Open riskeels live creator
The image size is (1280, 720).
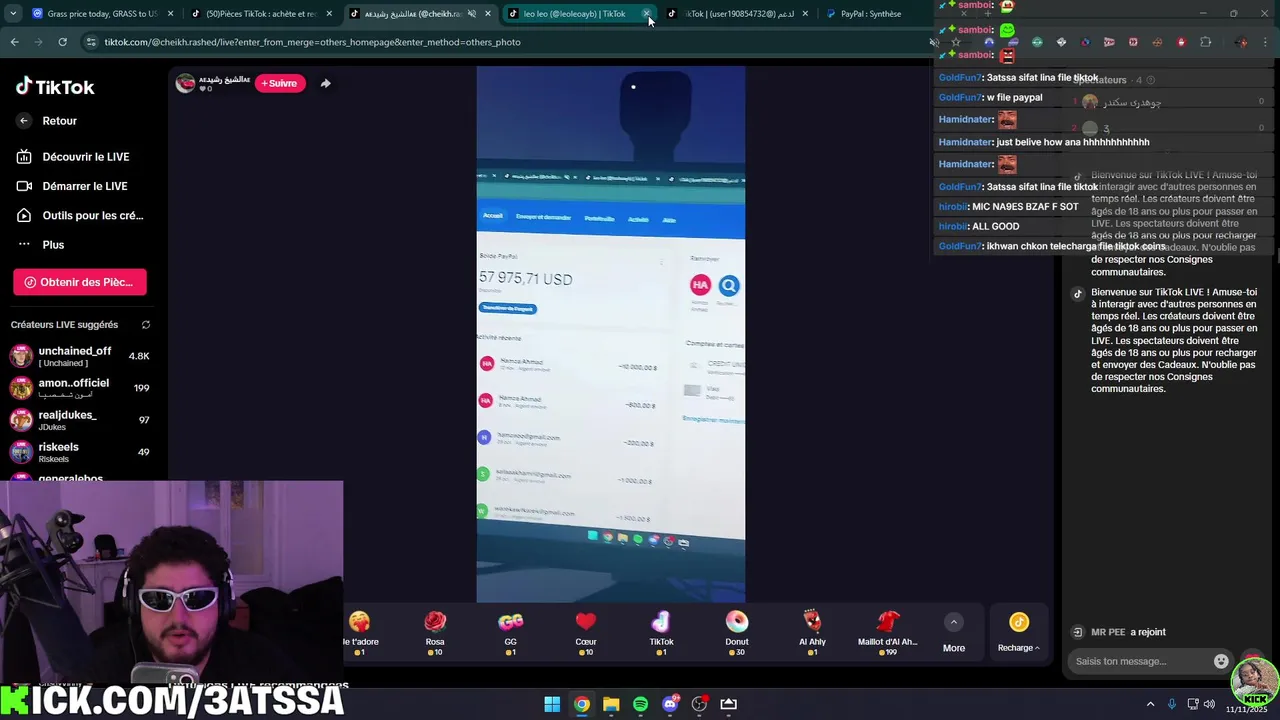(x=80, y=452)
